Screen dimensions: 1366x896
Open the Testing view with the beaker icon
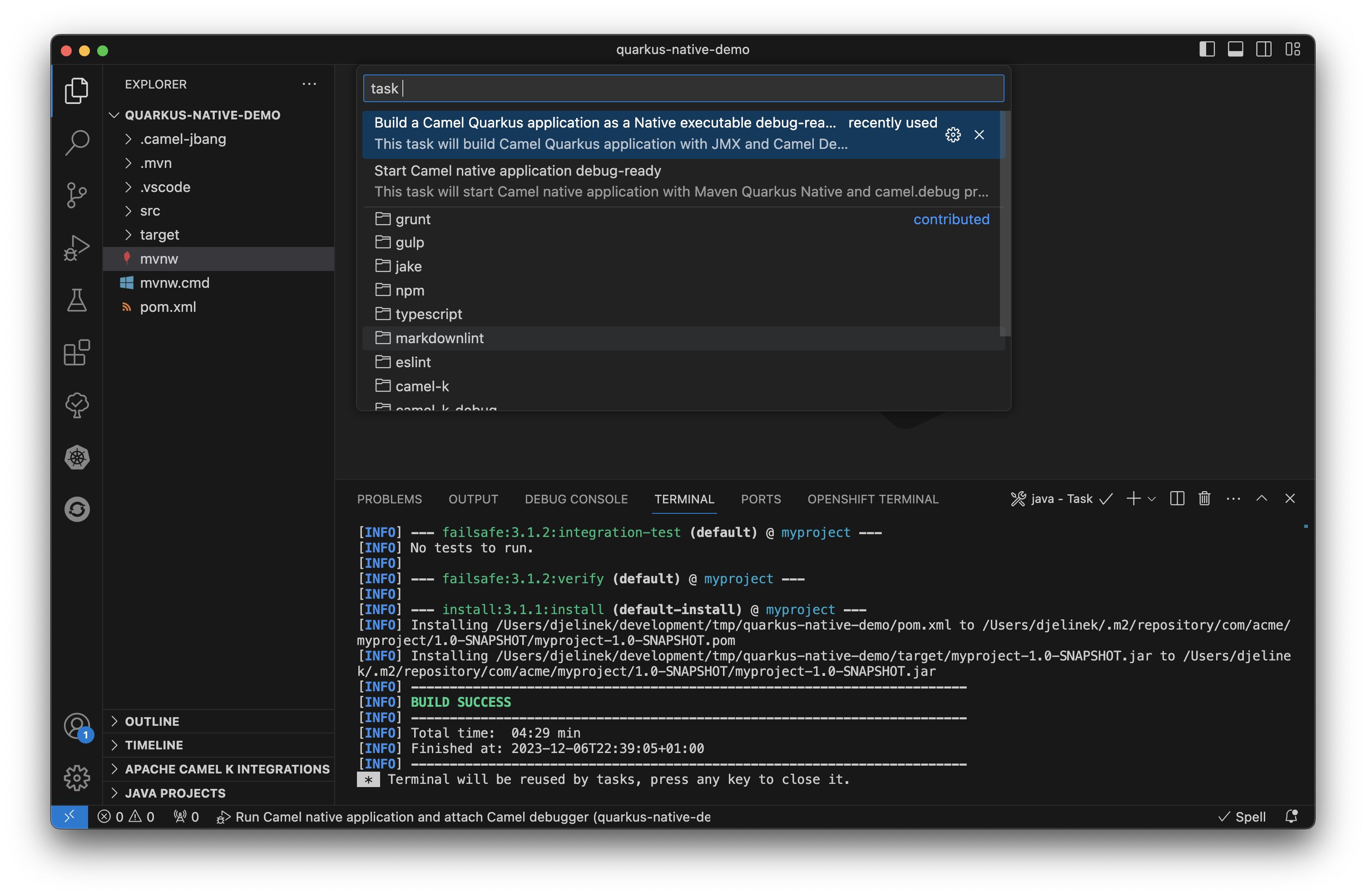click(76, 300)
